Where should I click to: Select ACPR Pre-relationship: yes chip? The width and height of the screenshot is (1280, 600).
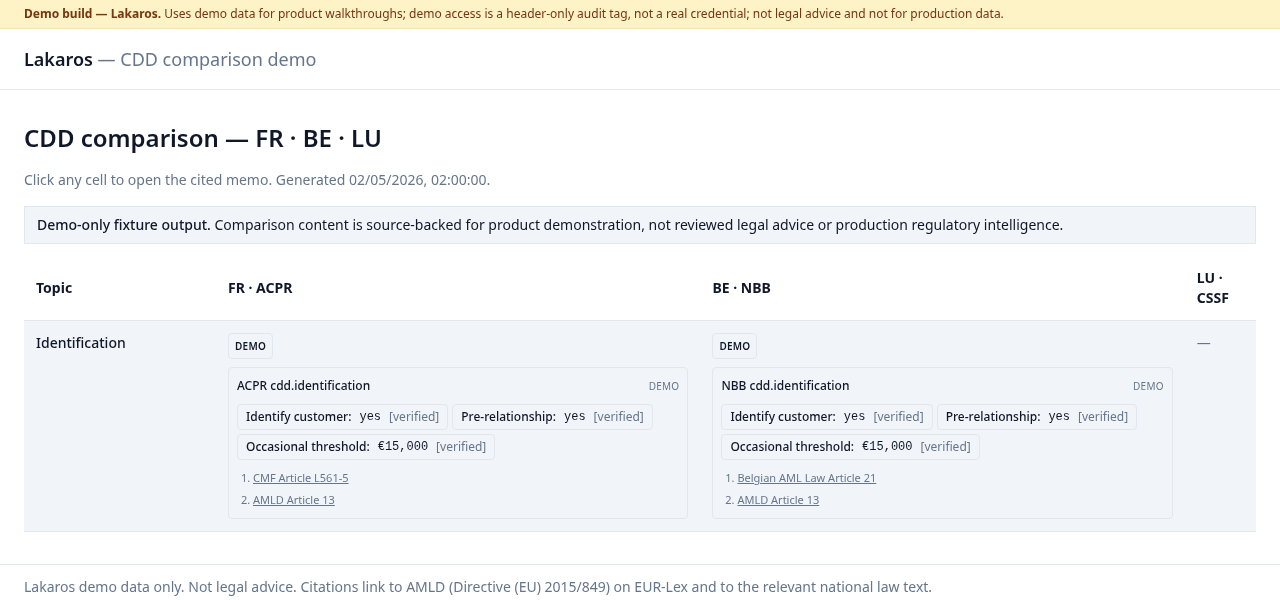pos(552,417)
